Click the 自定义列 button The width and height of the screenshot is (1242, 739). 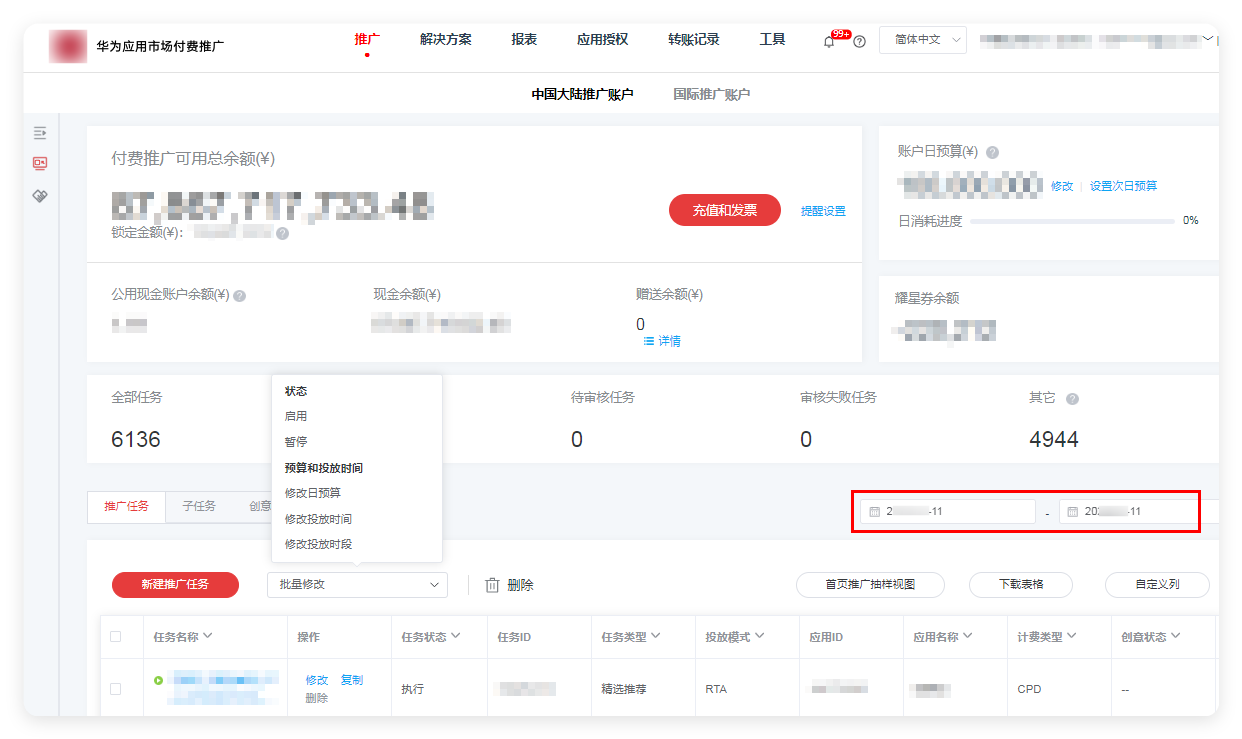pyautogui.click(x=1157, y=585)
